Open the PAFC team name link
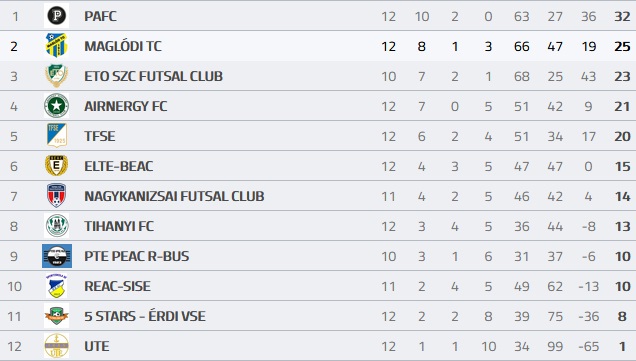The height and width of the screenshot is (361, 636). [100, 16]
